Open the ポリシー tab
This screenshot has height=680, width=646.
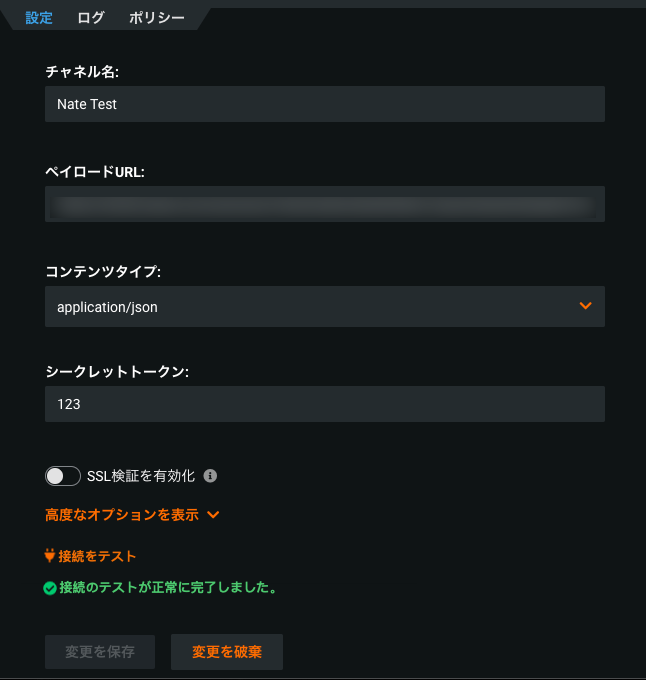[x=156, y=18]
